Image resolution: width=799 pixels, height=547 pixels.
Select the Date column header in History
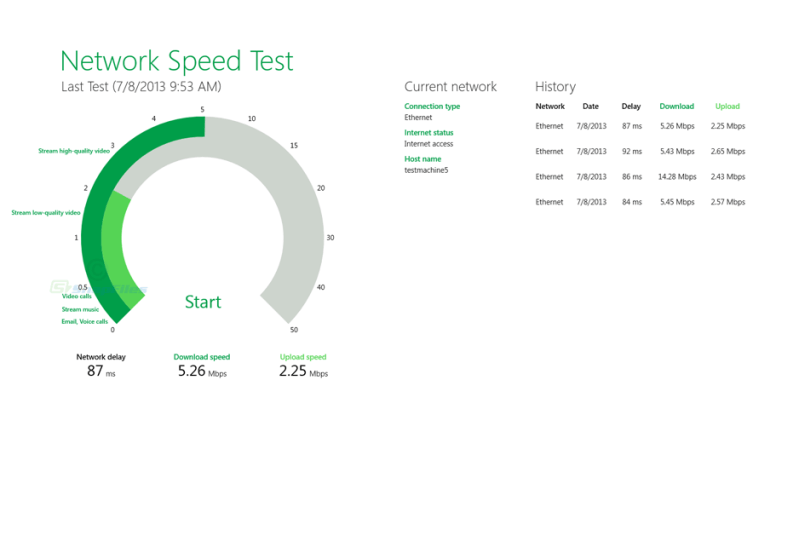pos(591,106)
